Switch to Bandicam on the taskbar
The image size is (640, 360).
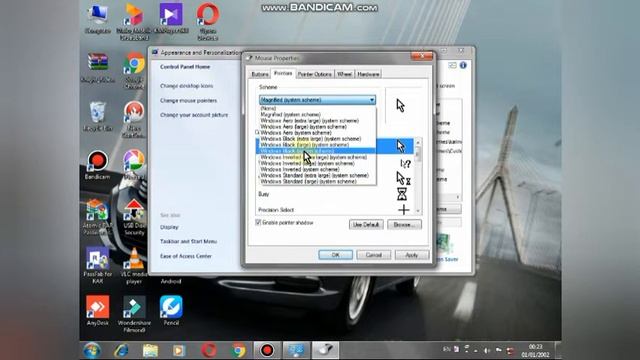tap(267, 351)
